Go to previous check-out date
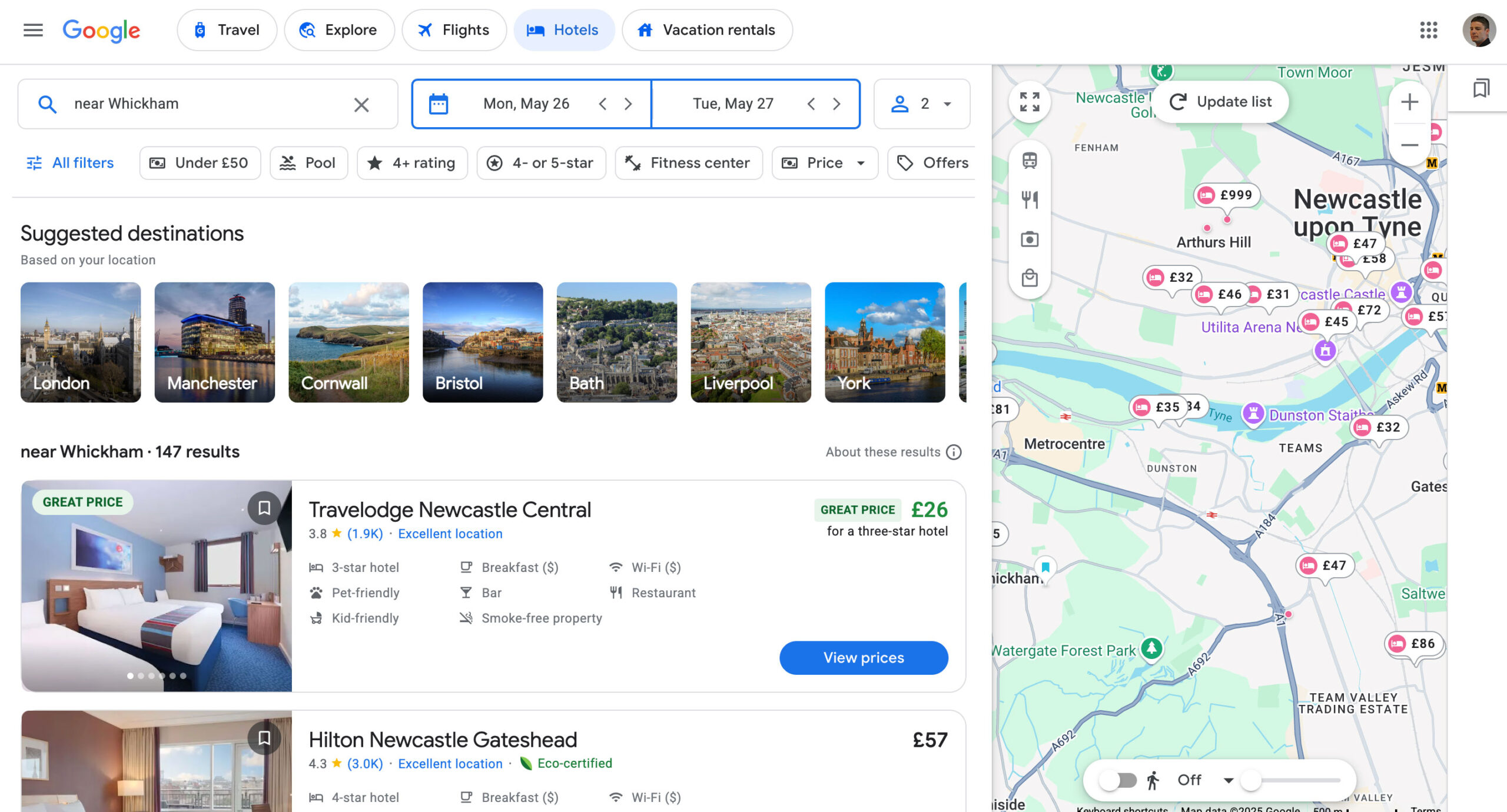The height and width of the screenshot is (812, 1507). click(x=811, y=104)
